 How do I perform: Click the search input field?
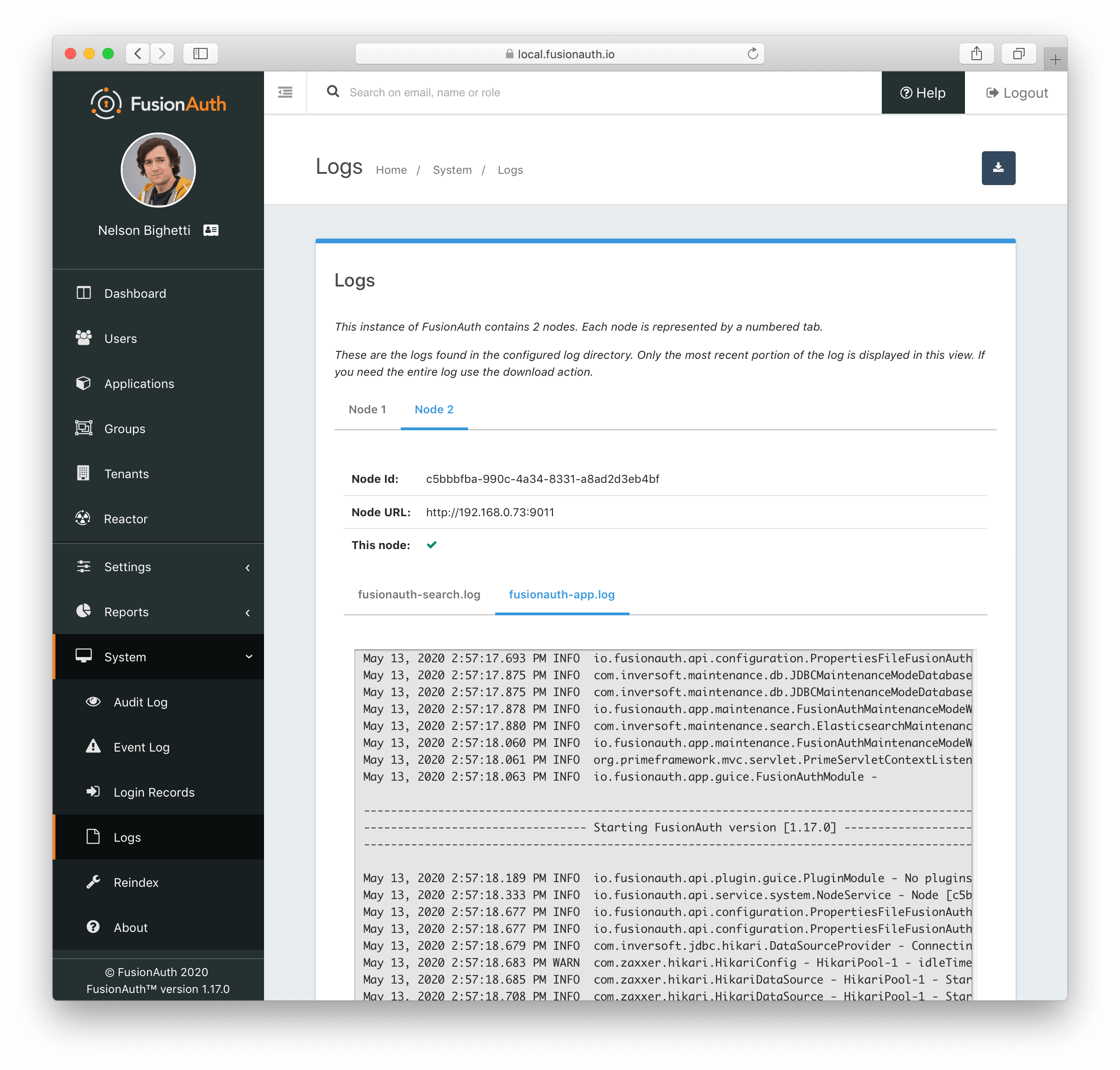click(608, 92)
